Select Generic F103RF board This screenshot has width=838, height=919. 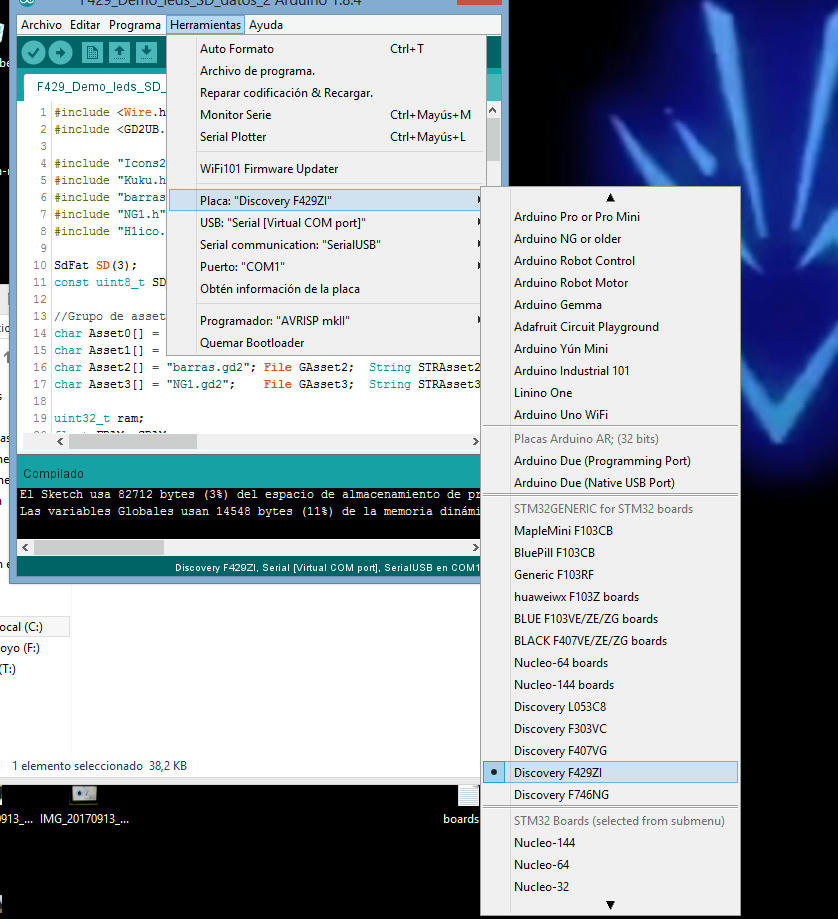click(x=610, y=574)
